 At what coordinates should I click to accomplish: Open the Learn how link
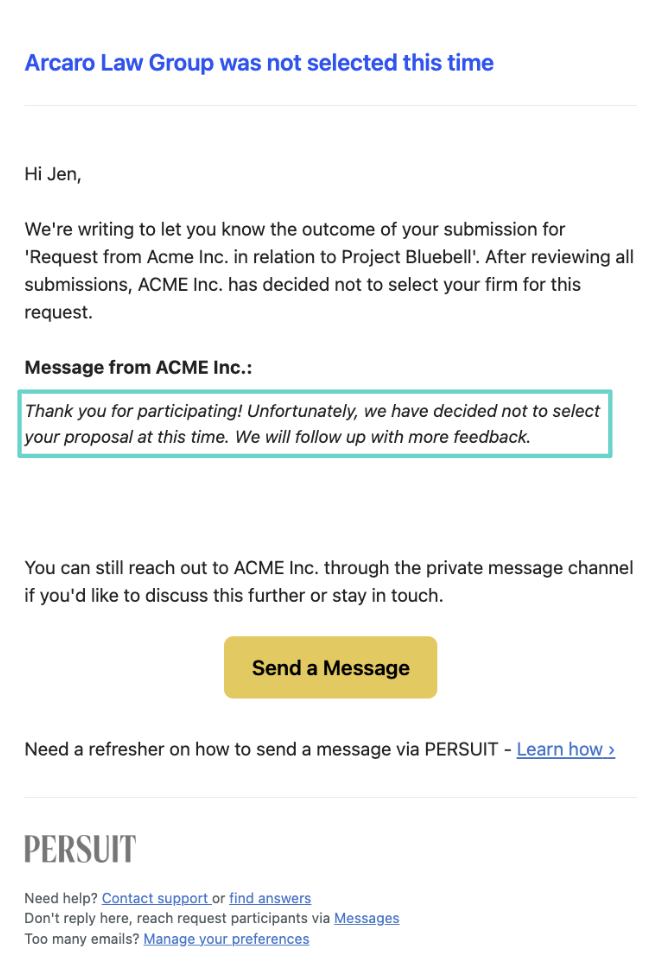click(565, 749)
